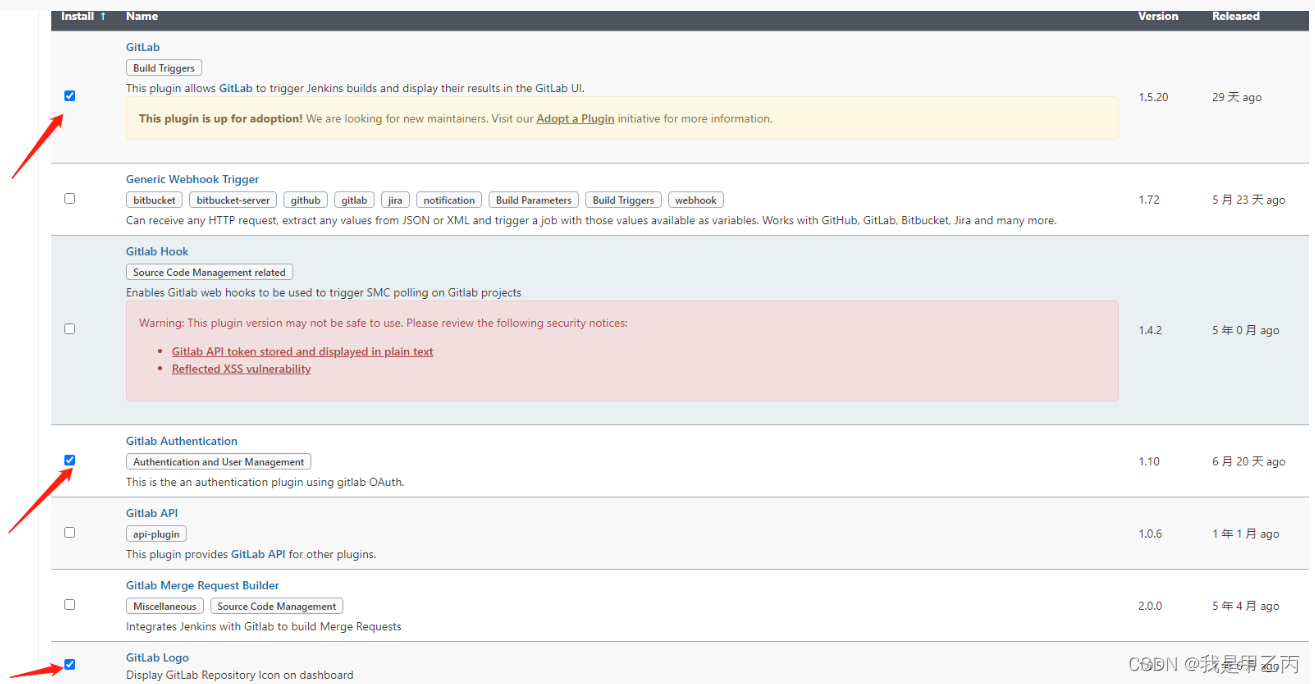Viewport: 1315px width, 684px height.
Task: Click the '5 月 23 天 ago' release date
Action: (x=1249, y=200)
